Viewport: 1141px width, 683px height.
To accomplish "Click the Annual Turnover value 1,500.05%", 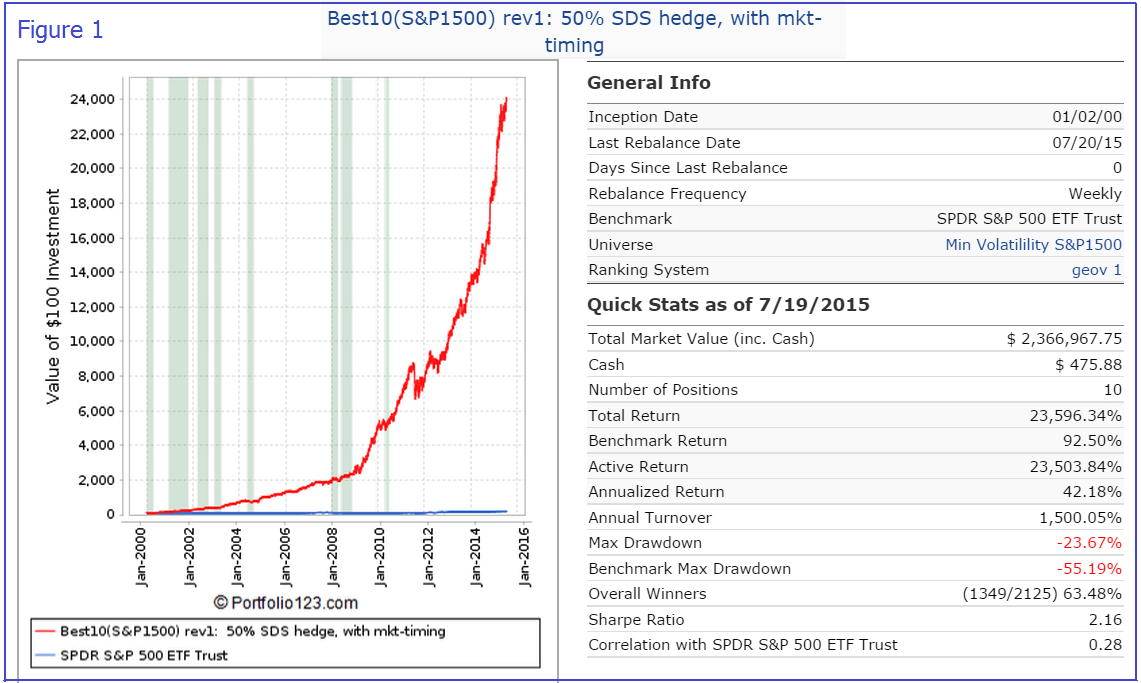I will click(x=1080, y=518).
